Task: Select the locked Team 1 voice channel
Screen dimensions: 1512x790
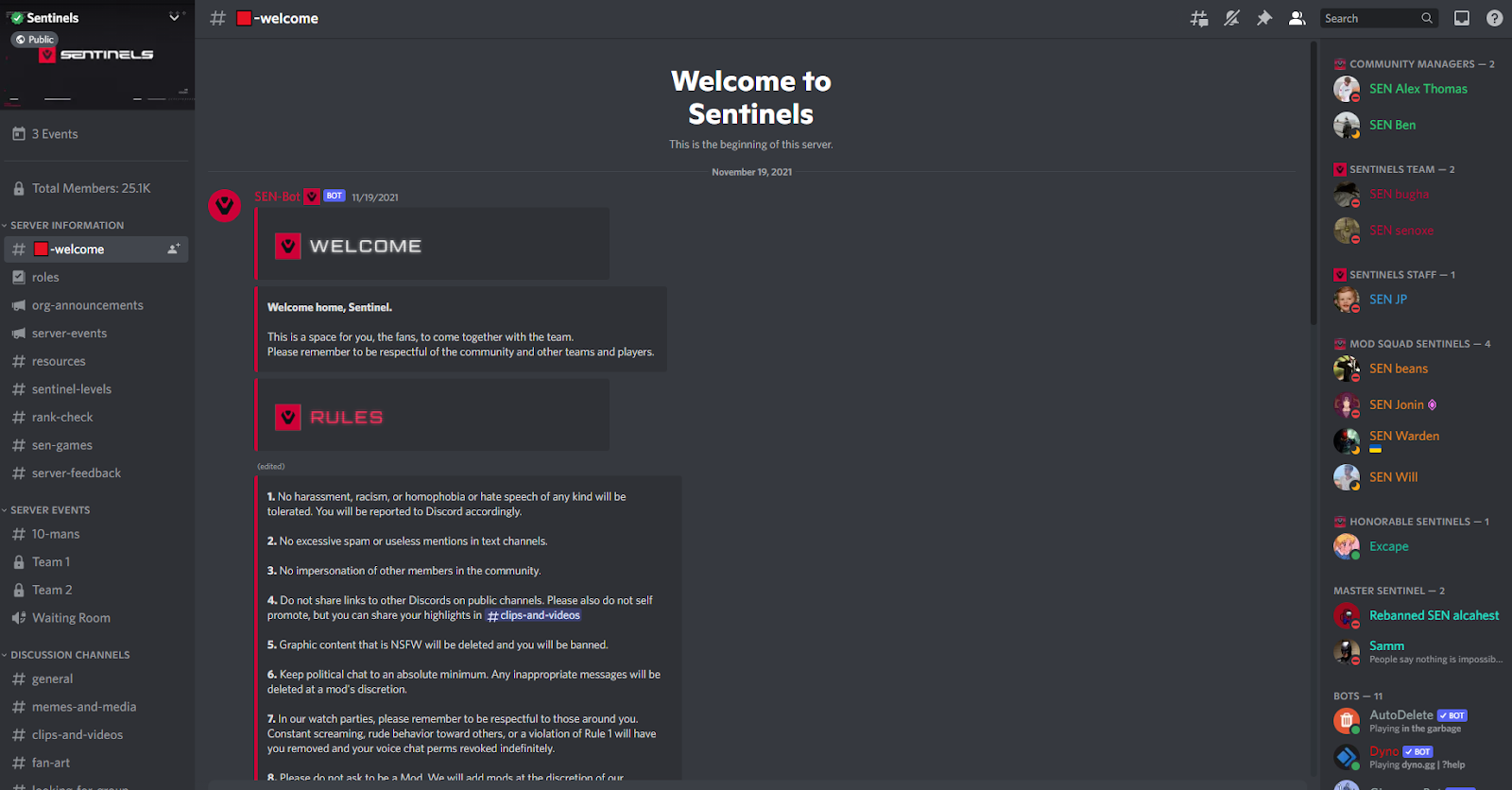Action: 96,561
